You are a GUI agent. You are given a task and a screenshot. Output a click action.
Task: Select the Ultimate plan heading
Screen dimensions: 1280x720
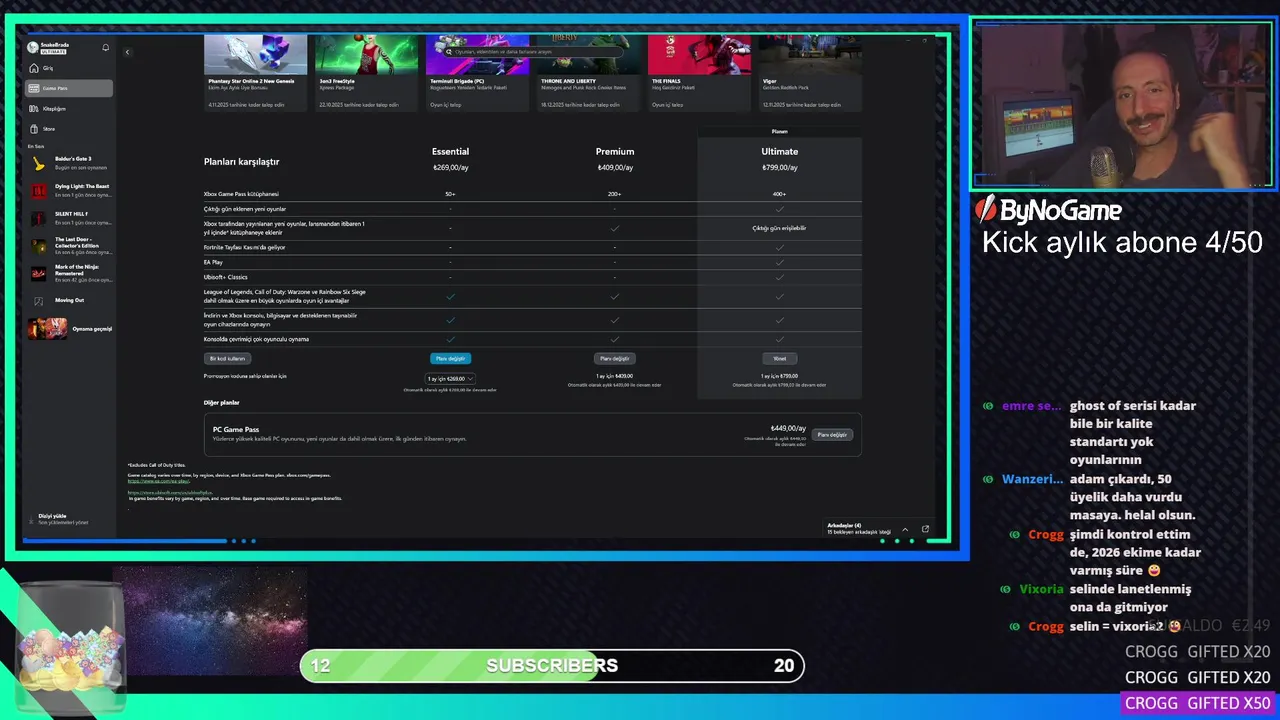coord(780,152)
